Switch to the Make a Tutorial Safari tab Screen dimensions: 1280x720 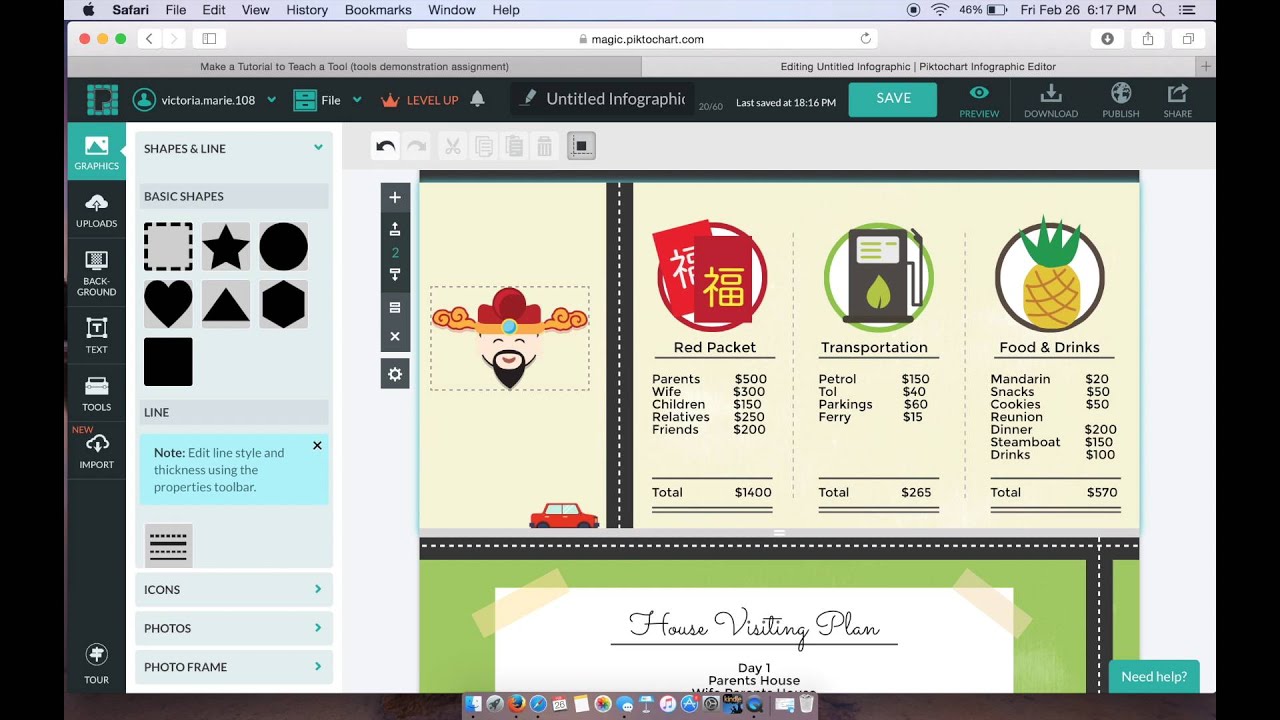(354, 67)
